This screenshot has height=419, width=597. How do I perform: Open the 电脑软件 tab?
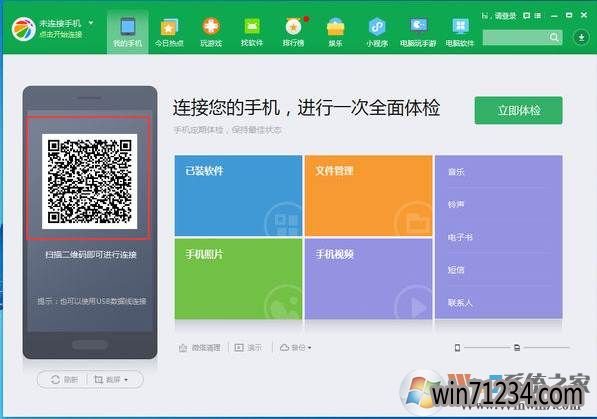460,33
